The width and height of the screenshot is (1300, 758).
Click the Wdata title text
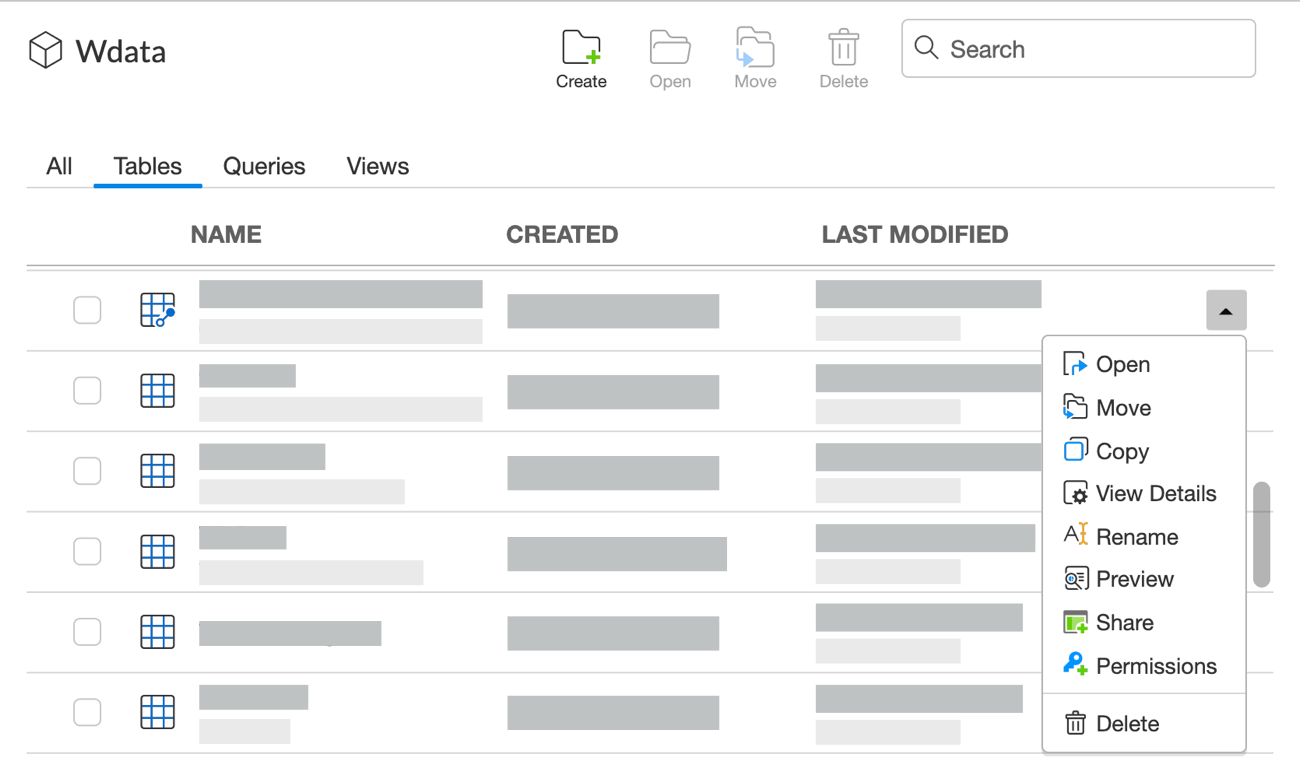121,51
